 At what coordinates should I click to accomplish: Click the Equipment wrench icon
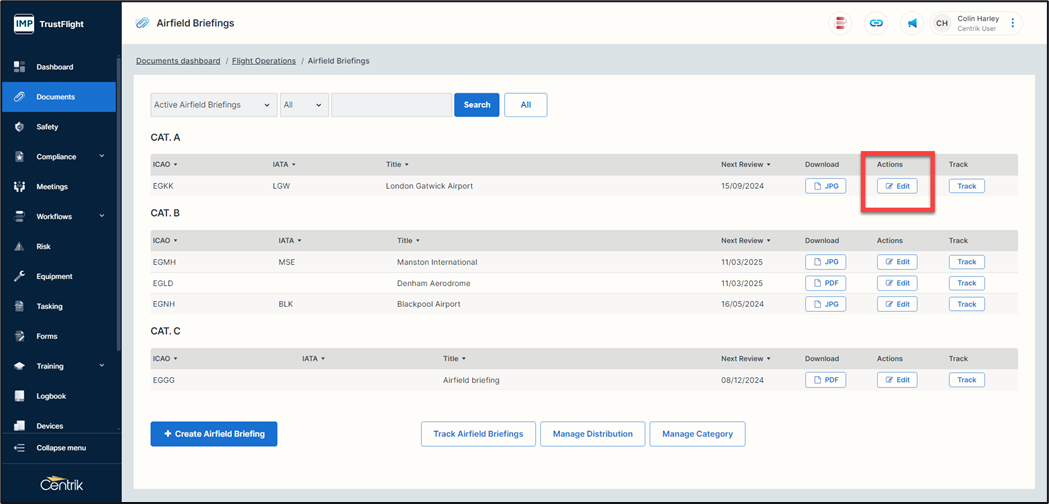[x=19, y=276]
